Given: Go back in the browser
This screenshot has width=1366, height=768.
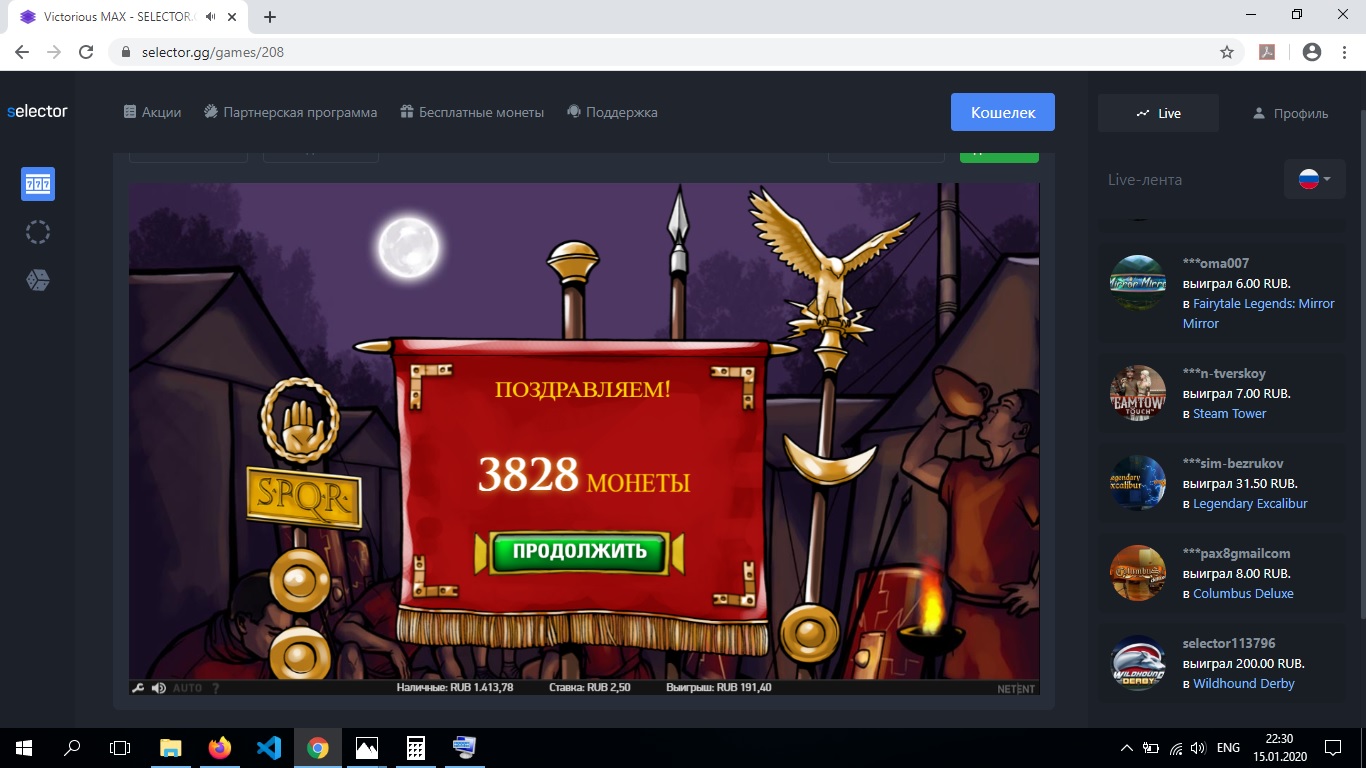Looking at the screenshot, I should (x=22, y=52).
